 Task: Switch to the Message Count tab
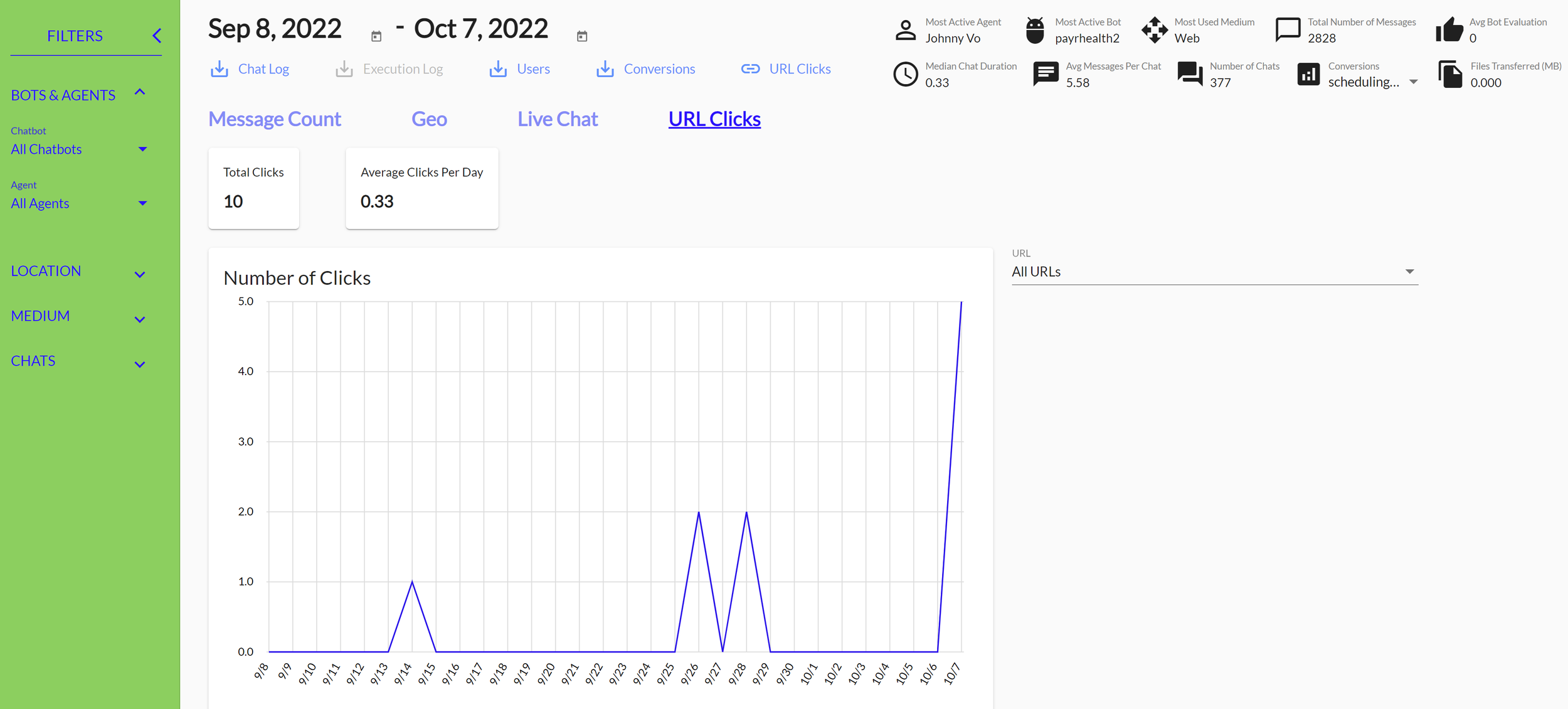coord(275,119)
